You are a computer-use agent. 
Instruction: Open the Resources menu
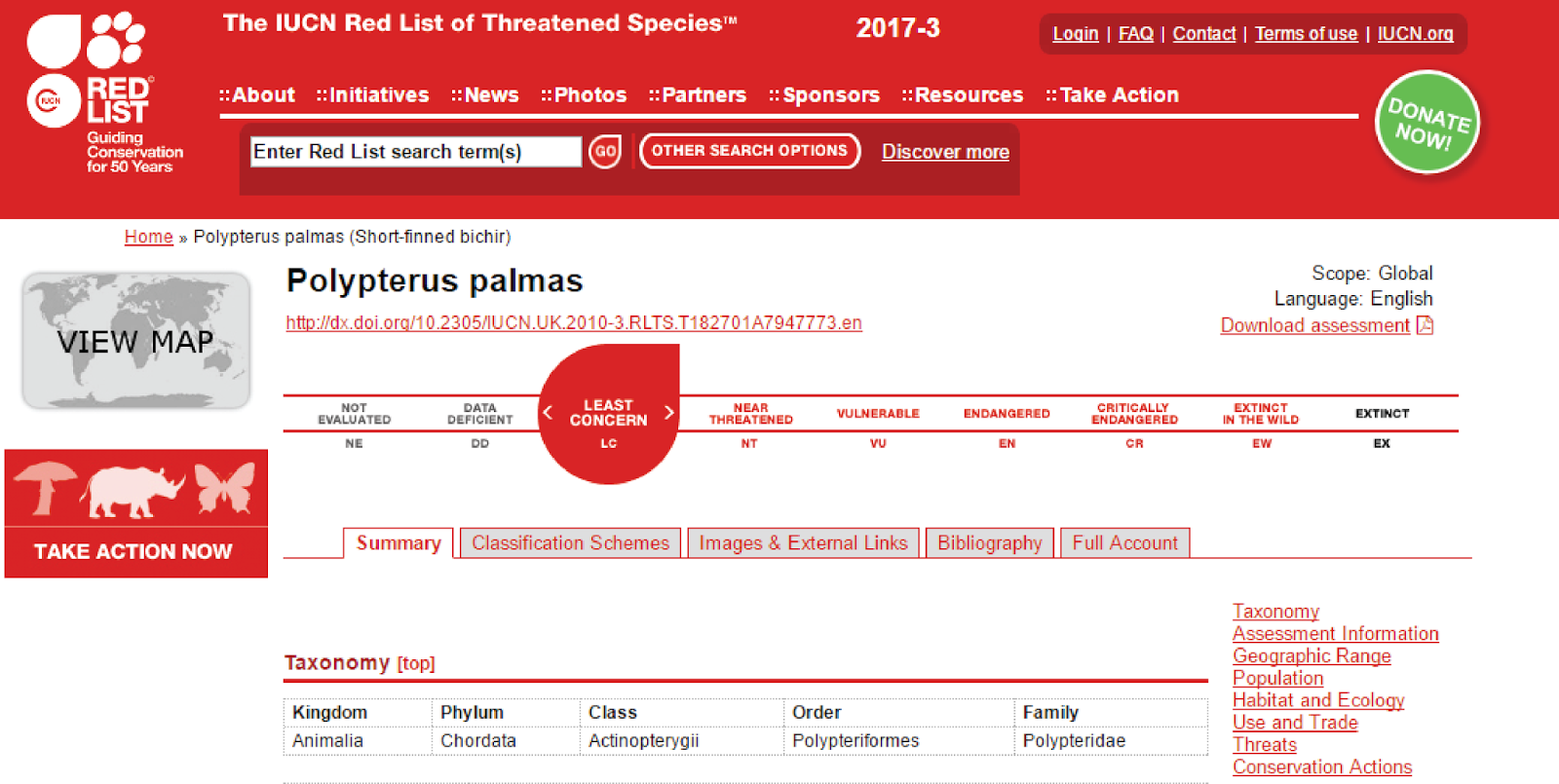[963, 94]
